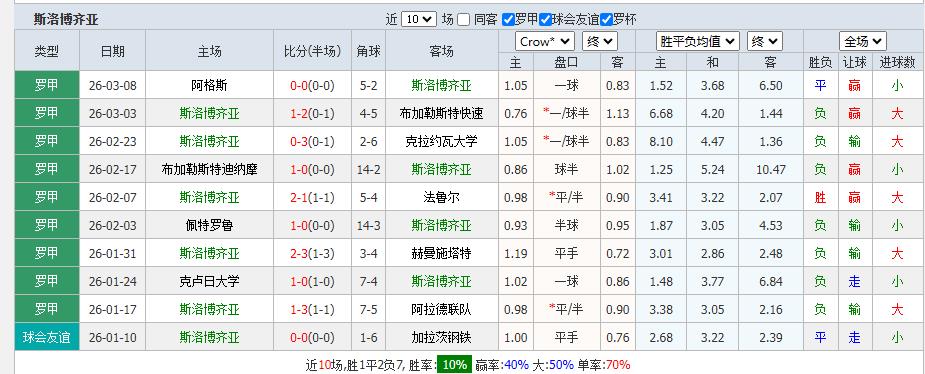Image resolution: width=925 pixels, height=374 pixels.
Task: Click 佩特罗鲁 home team
Action: (x=209, y=225)
